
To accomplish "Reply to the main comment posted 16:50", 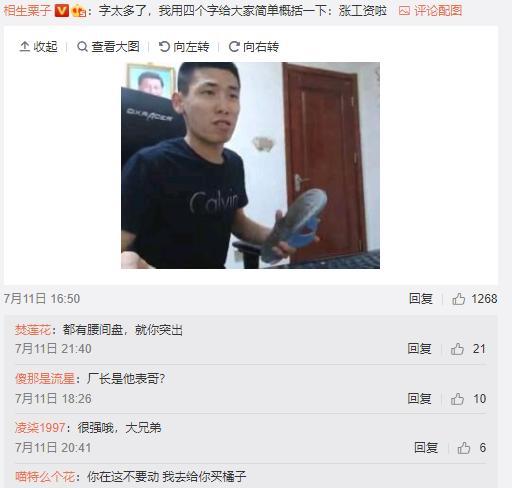I will pyautogui.click(x=421, y=299).
